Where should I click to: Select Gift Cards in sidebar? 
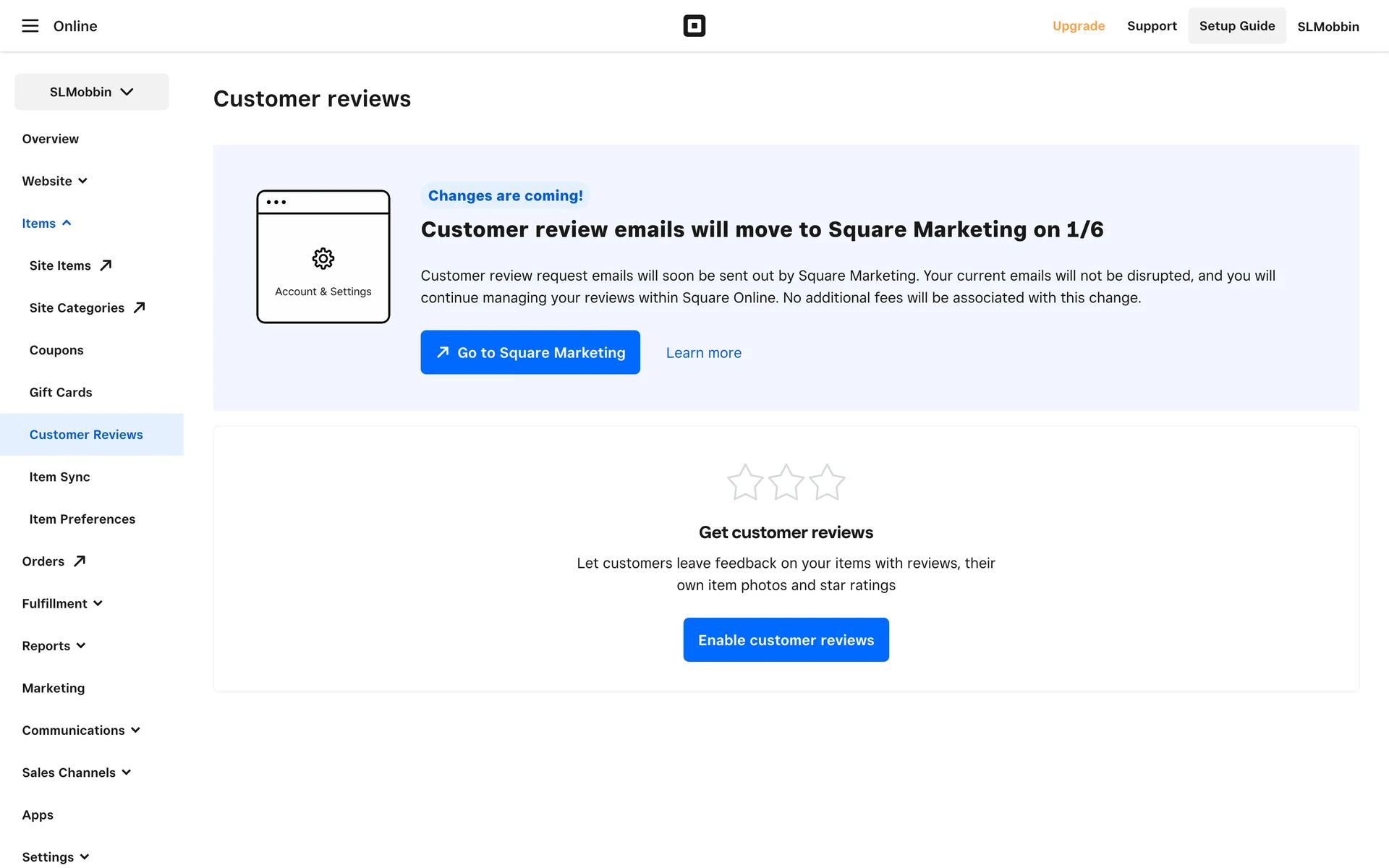click(61, 392)
